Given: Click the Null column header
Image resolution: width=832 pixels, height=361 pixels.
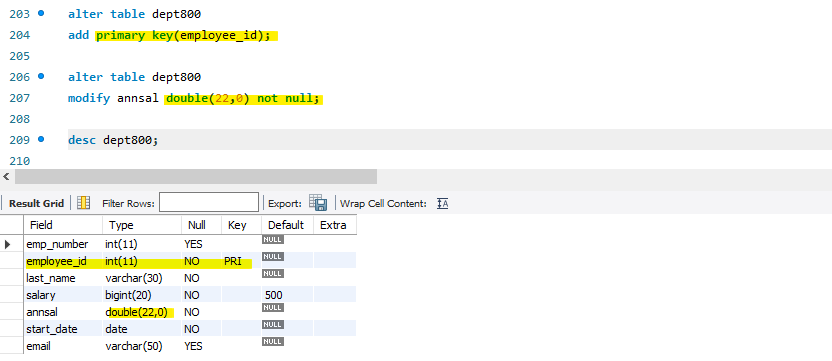Looking at the screenshot, I should point(201,225).
